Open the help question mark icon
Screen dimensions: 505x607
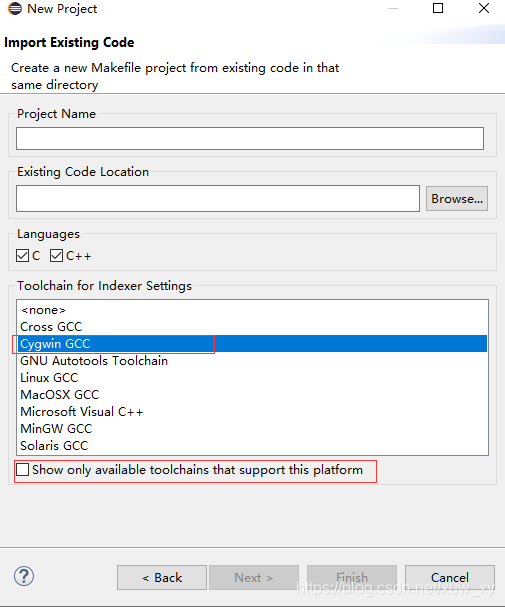point(24,576)
